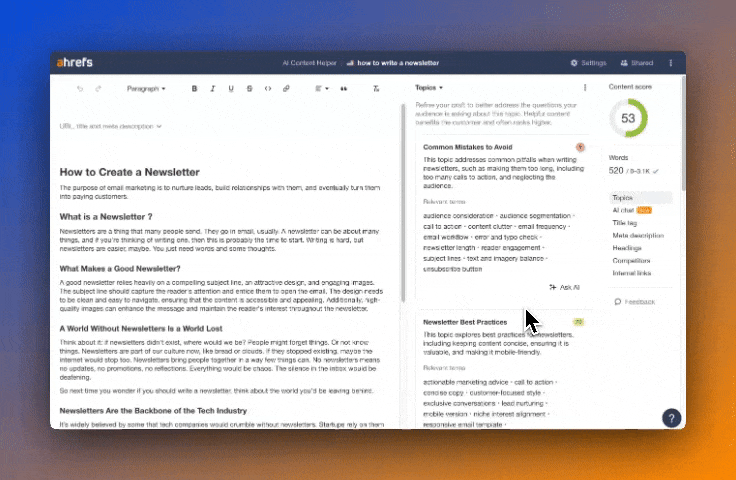Toggle underline formatting
The height and width of the screenshot is (480, 736).
pos(231,88)
